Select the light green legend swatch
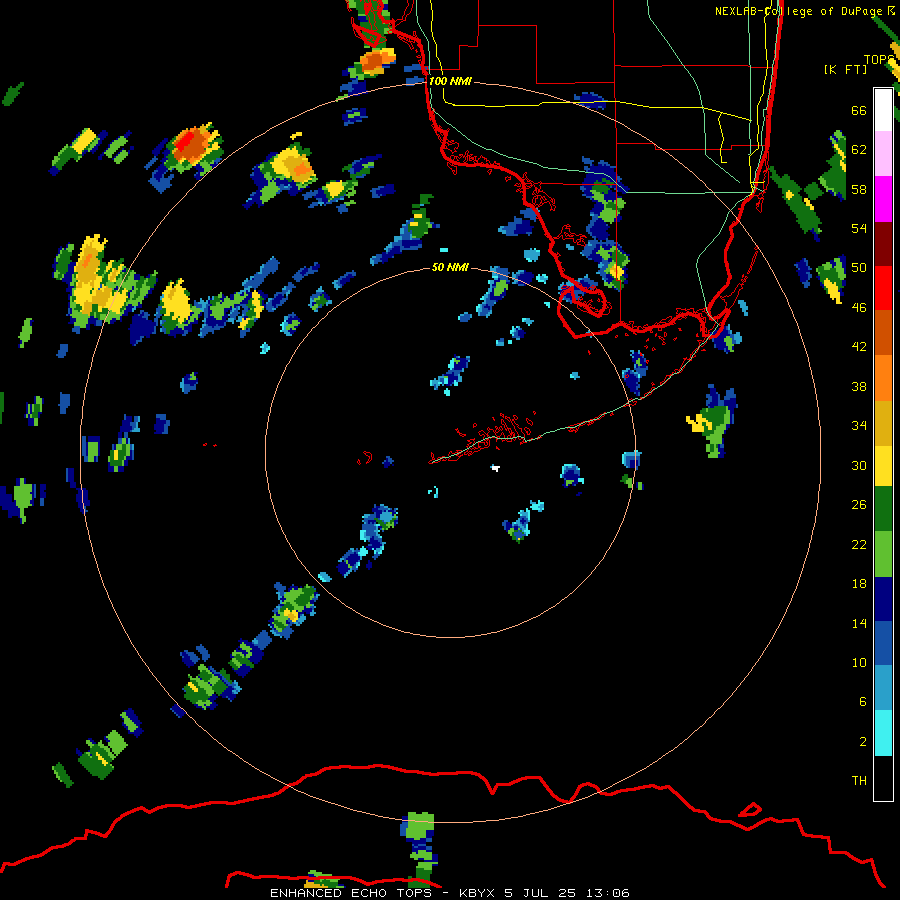 click(x=883, y=554)
